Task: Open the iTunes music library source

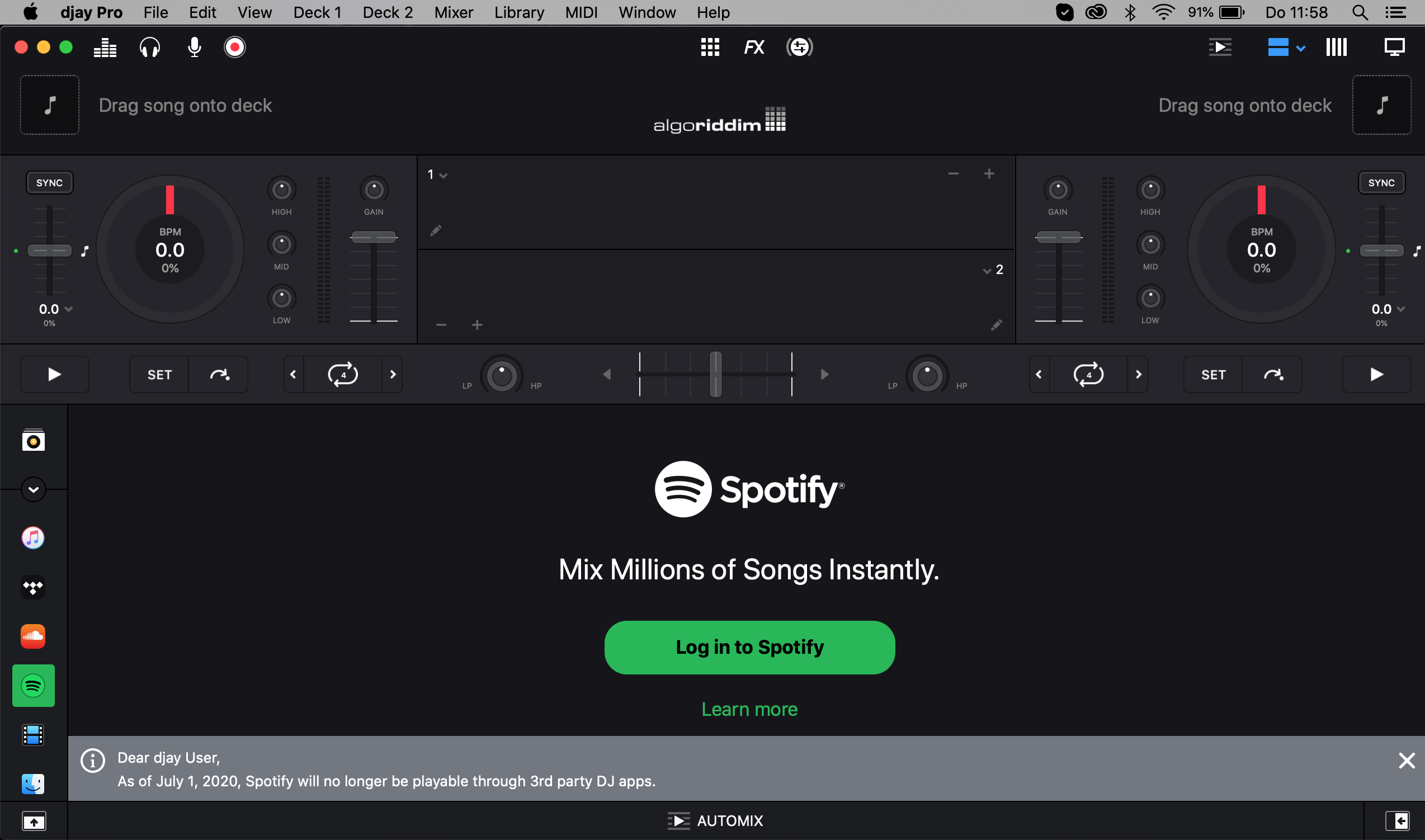Action: pos(33,538)
